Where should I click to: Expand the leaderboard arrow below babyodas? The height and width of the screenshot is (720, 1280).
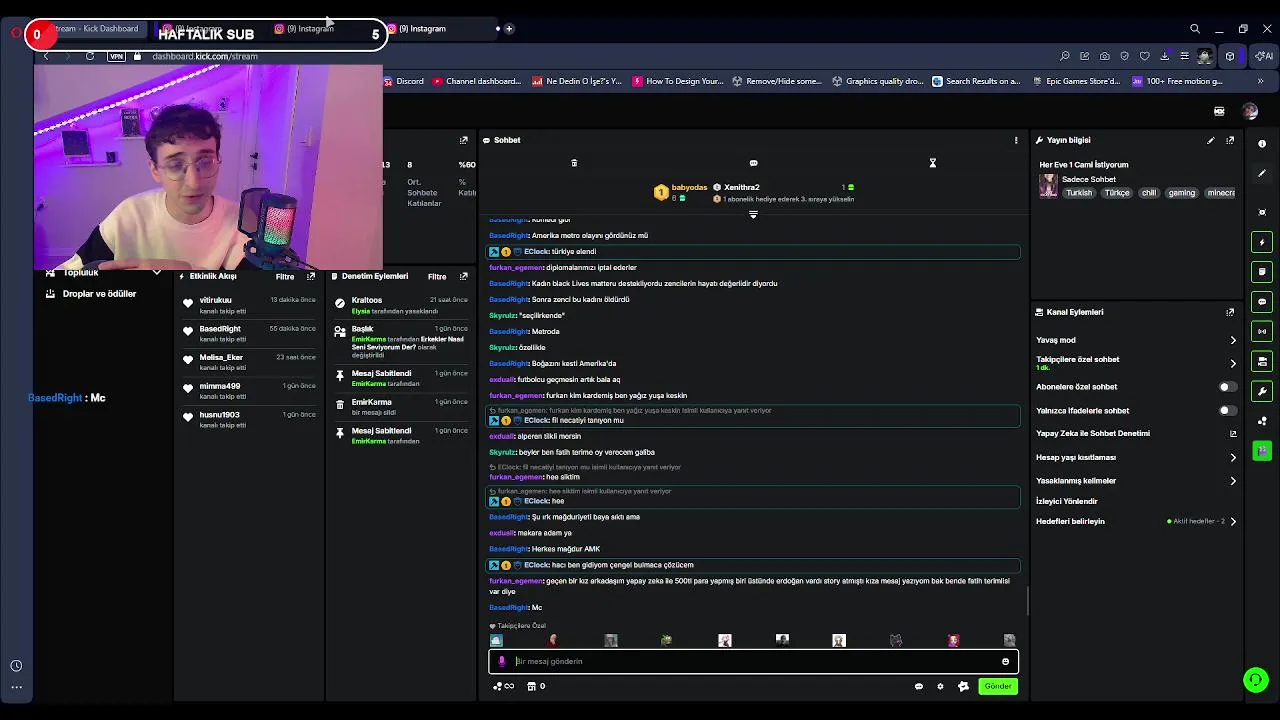point(753,214)
